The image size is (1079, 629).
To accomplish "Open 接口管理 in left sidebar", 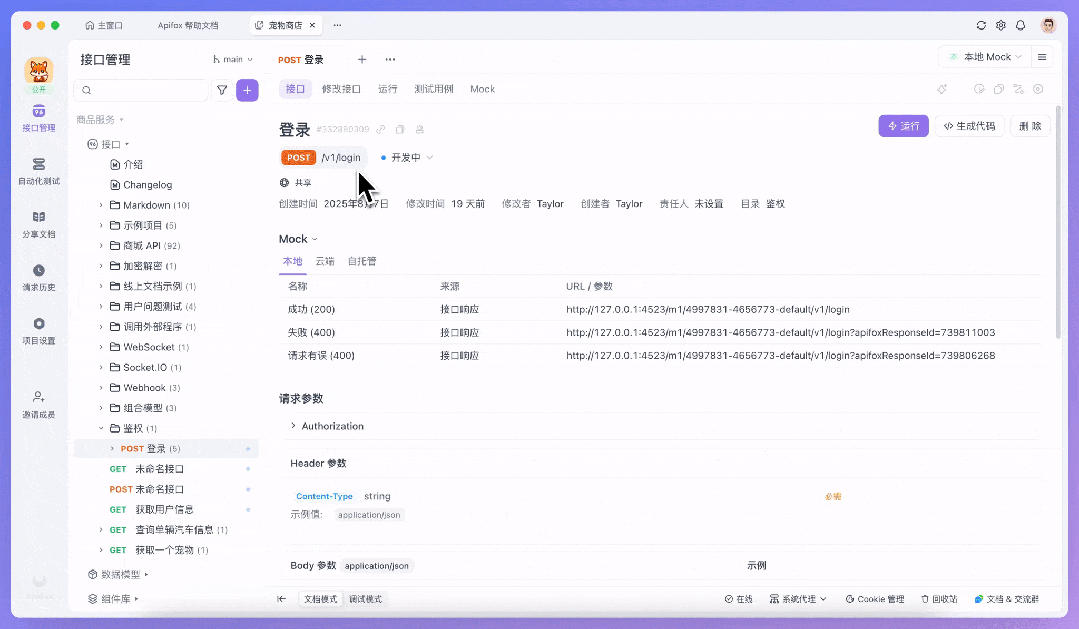I will pyautogui.click(x=39, y=118).
